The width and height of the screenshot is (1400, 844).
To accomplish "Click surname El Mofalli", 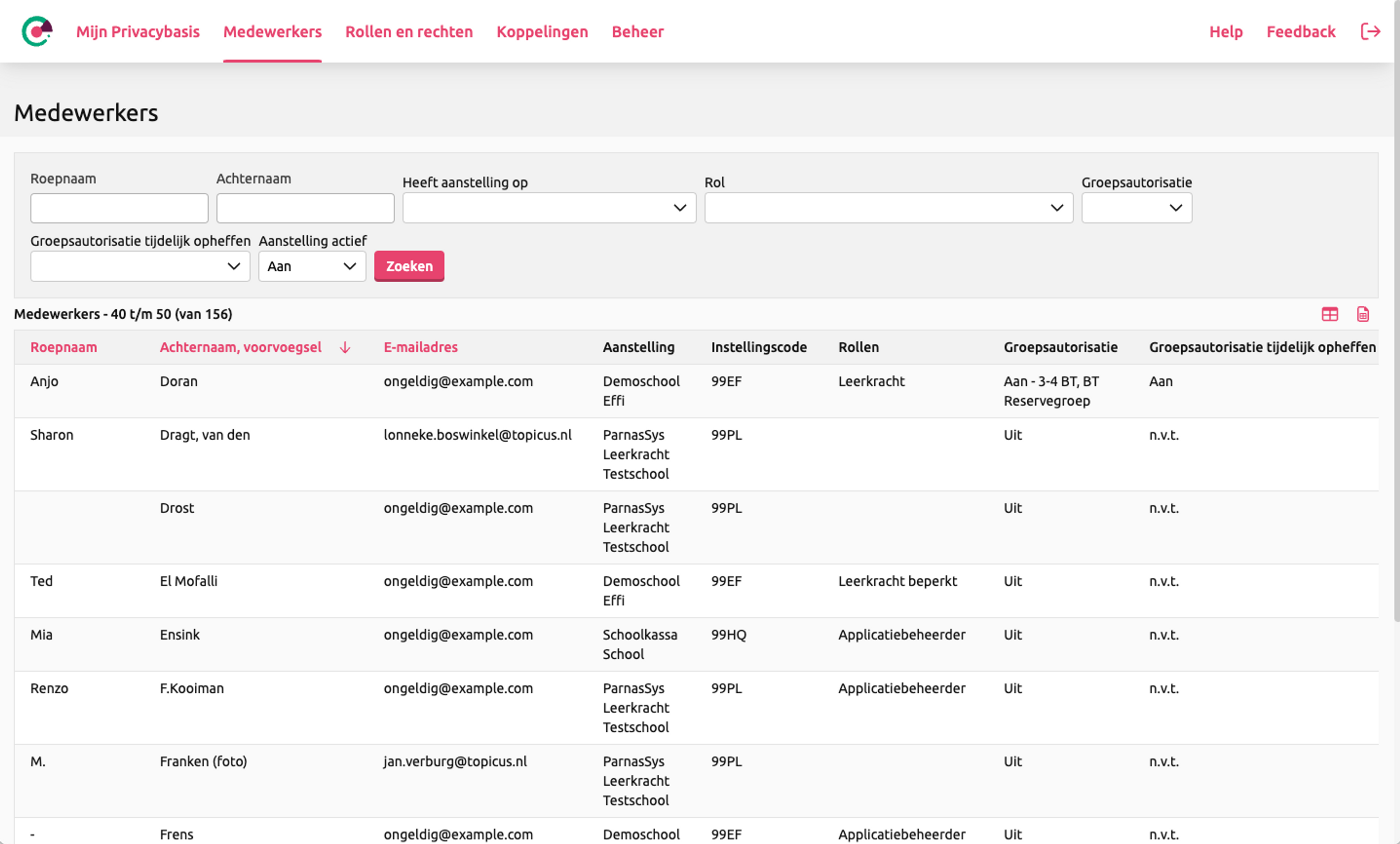I will [x=188, y=581].
